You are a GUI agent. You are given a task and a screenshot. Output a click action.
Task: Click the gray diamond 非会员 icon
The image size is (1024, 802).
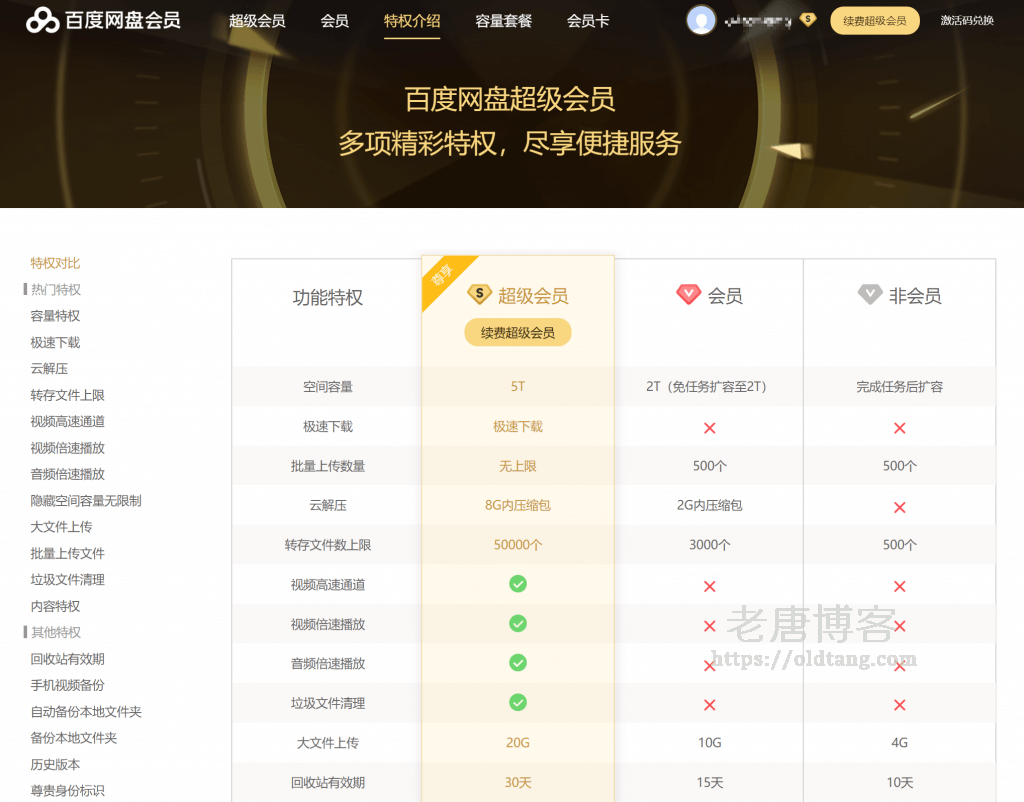[870, 295]
